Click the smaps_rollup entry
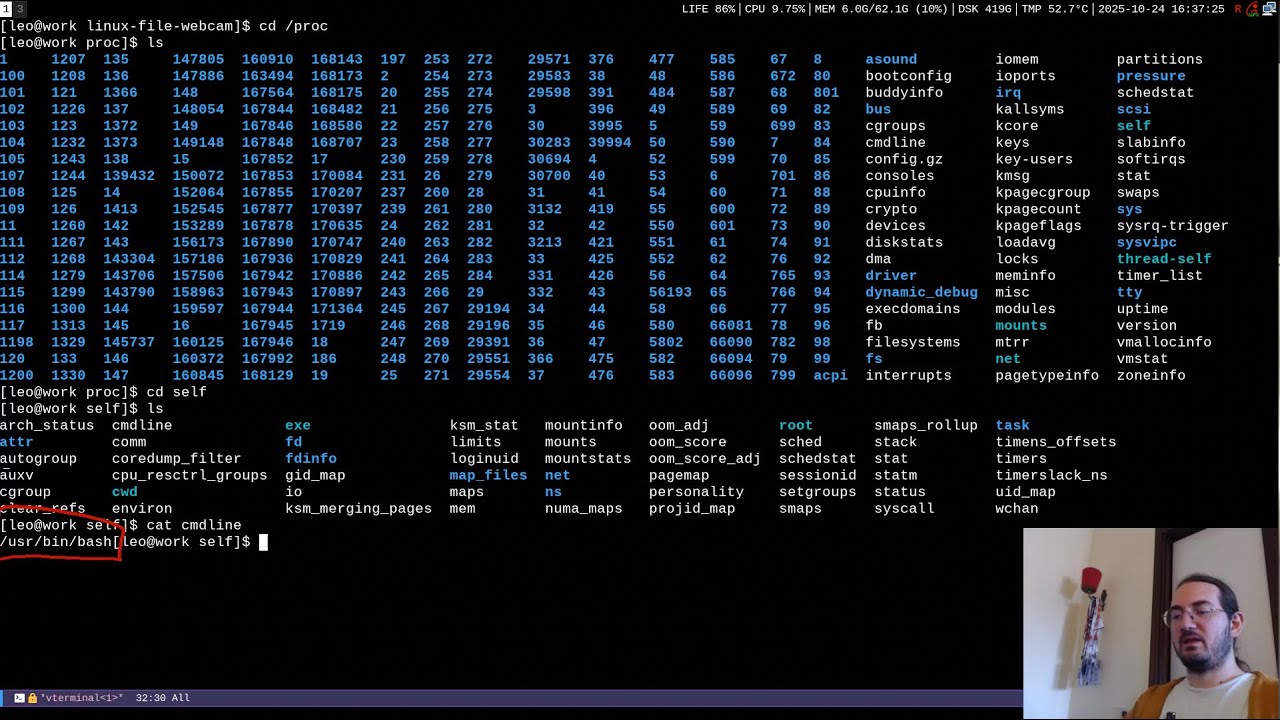1280x720 pixels. pos(926,426)
